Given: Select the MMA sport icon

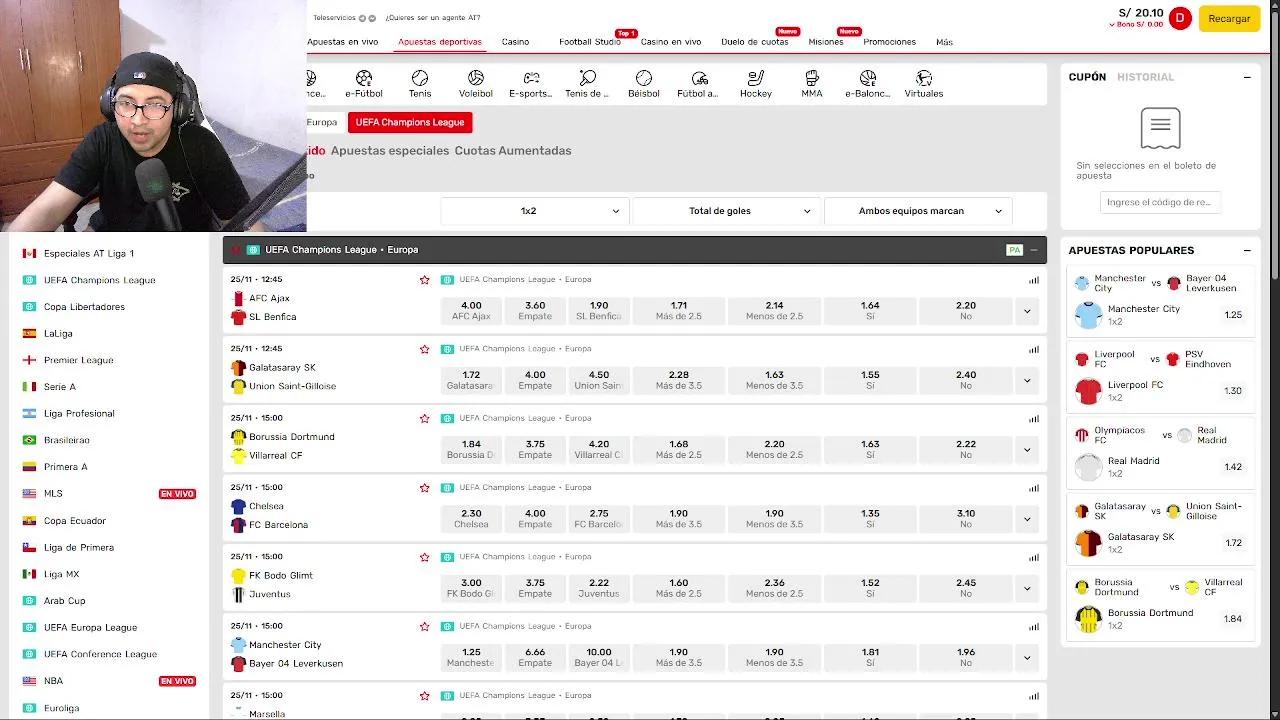Looking at the screenshot, I should 812,83.
